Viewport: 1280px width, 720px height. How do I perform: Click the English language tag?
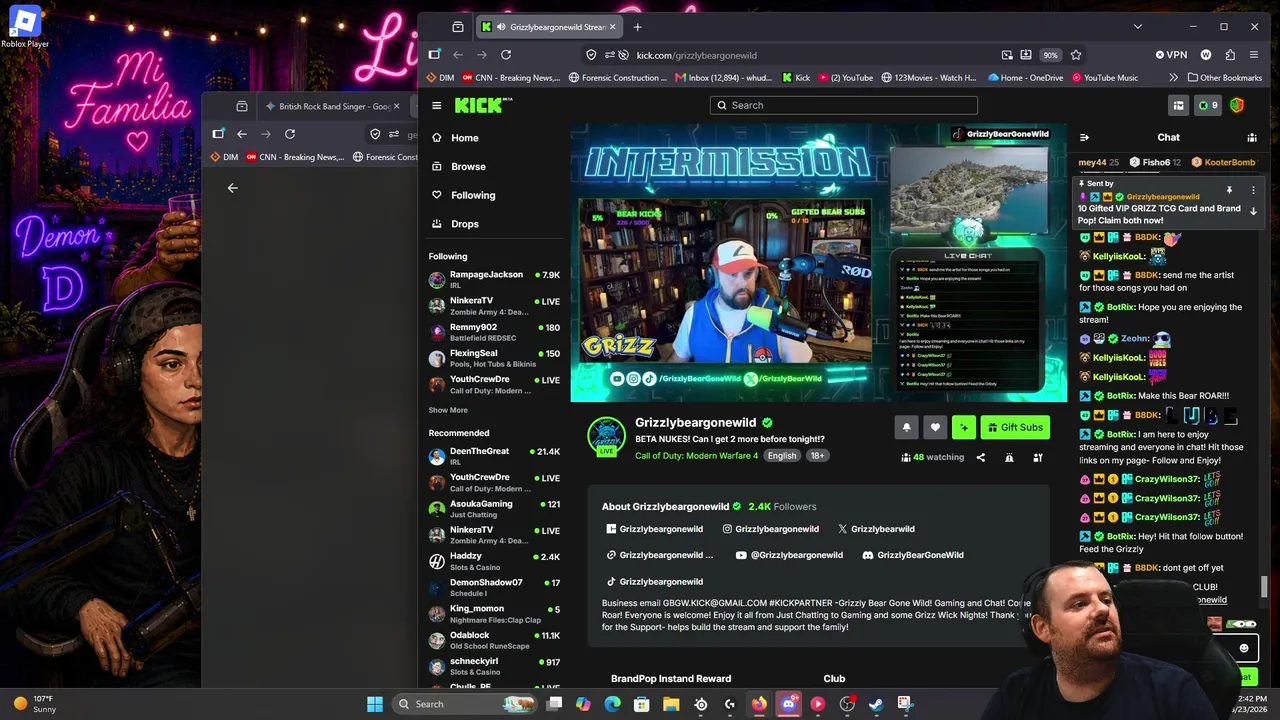782,456
